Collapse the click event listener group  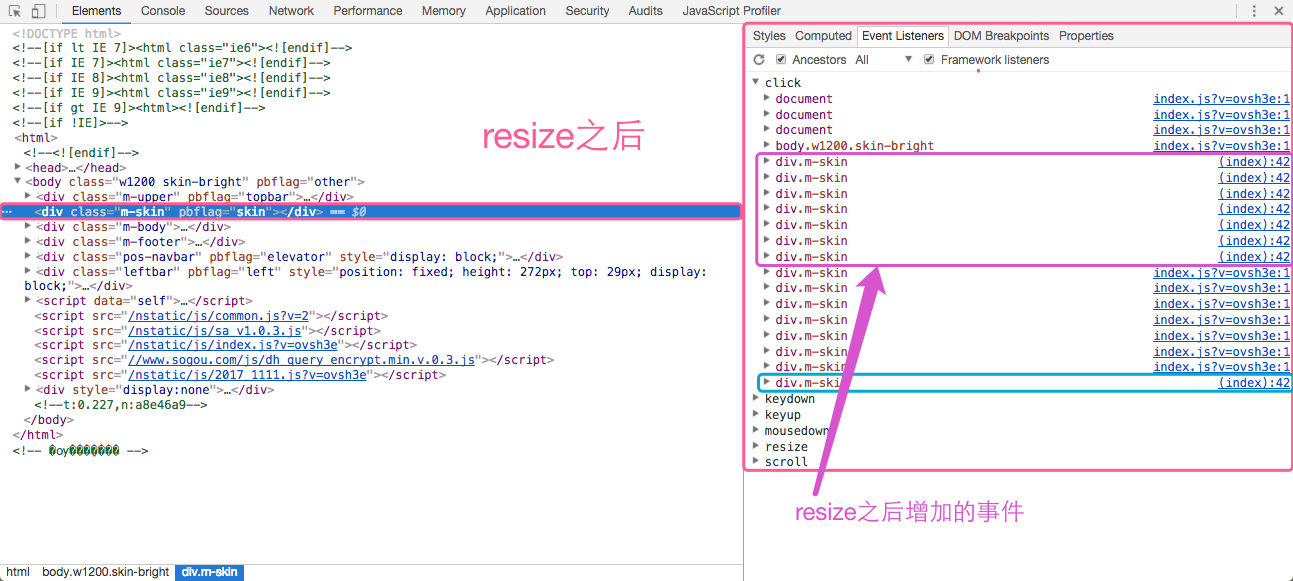click(757, 82)
